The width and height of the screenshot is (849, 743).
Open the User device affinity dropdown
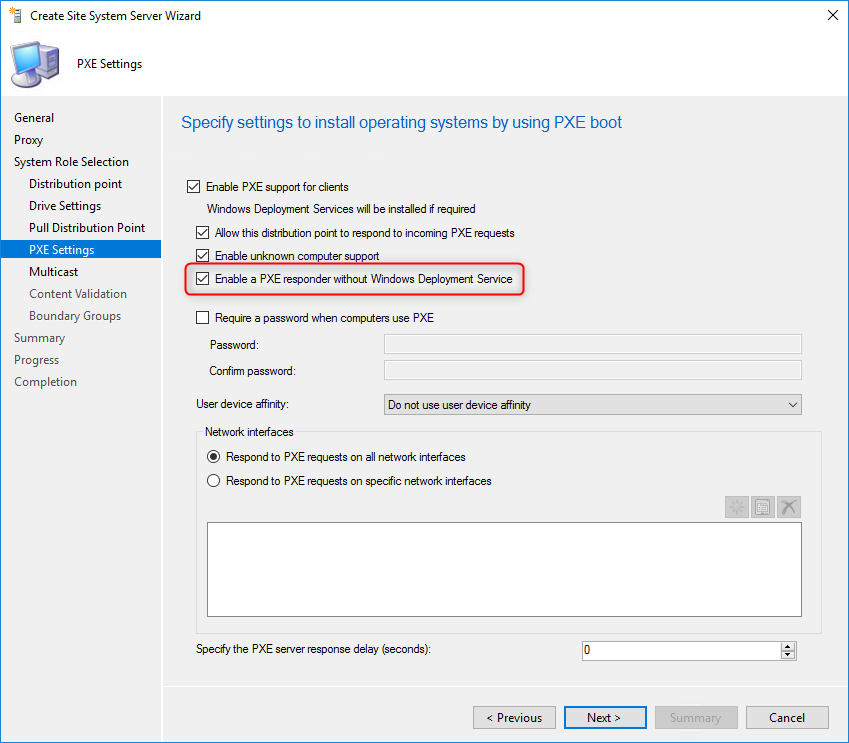[x=592, y=405]
